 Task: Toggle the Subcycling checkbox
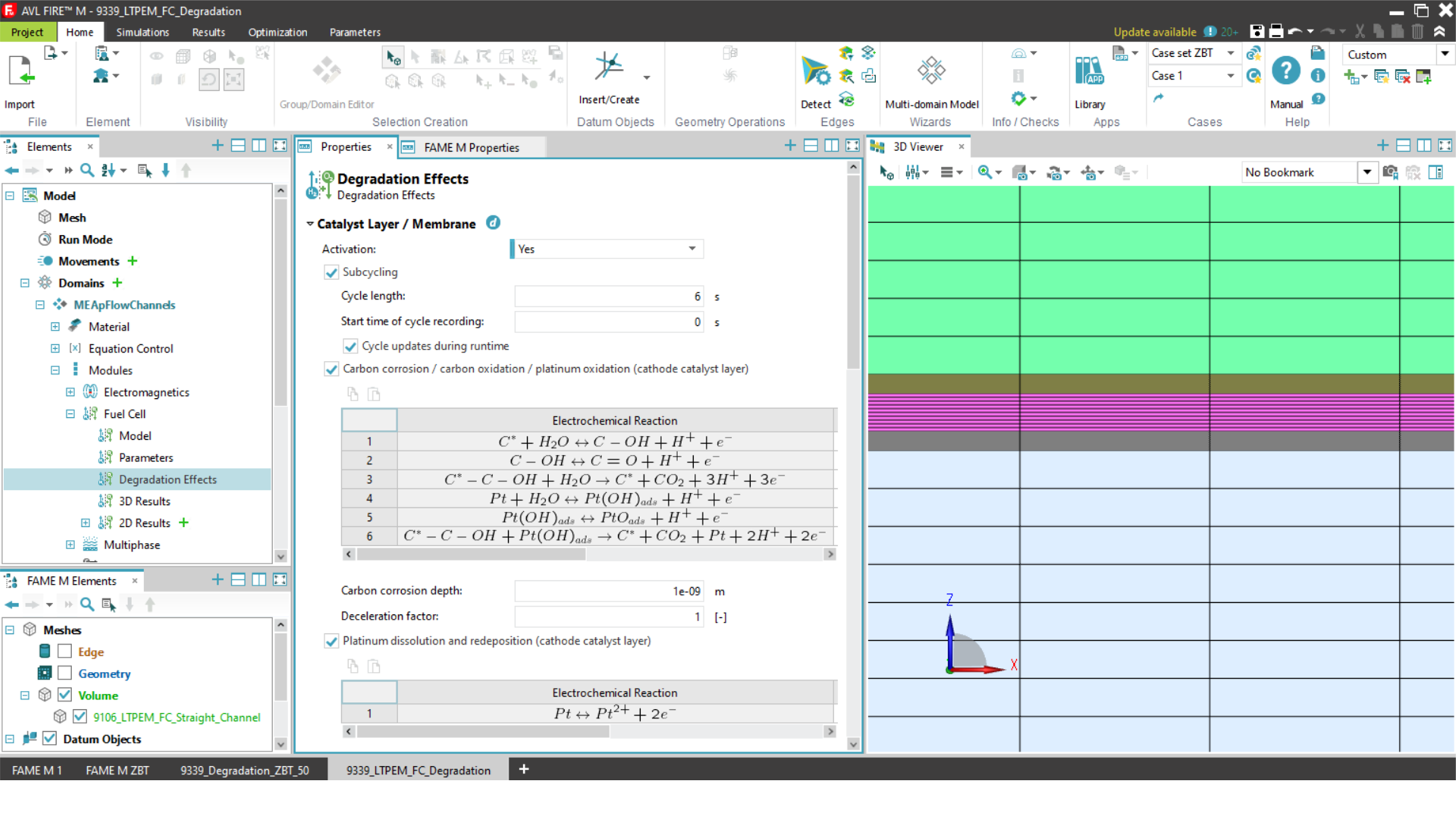tap(331, 272)
